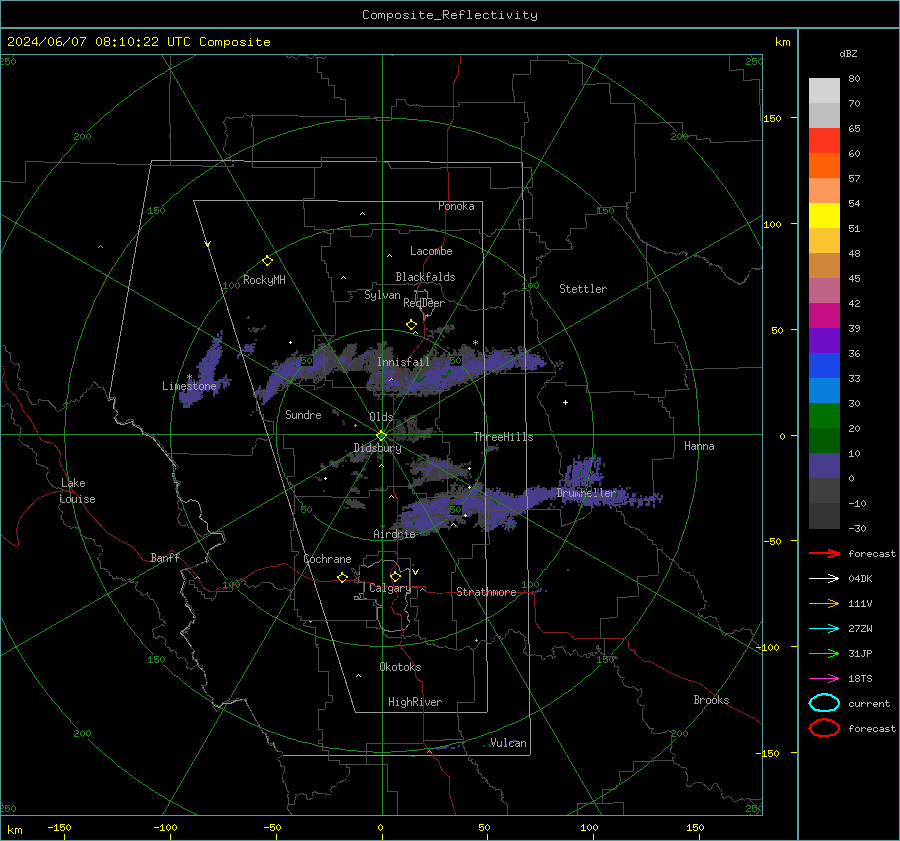Click the Airdrie city label
The height and width of the screenshot is (841, 900).
click(394, 534)
